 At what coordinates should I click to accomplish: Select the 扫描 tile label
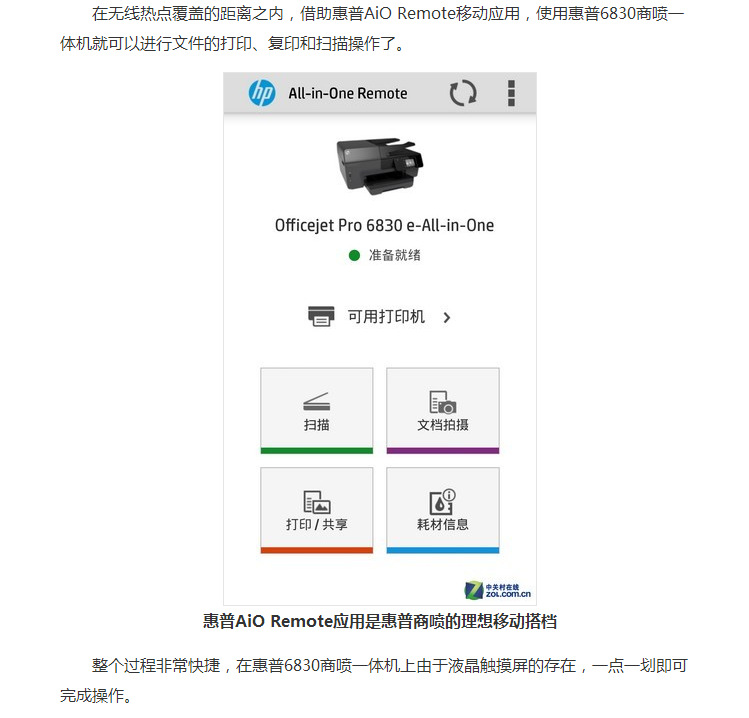coord(316,425)
